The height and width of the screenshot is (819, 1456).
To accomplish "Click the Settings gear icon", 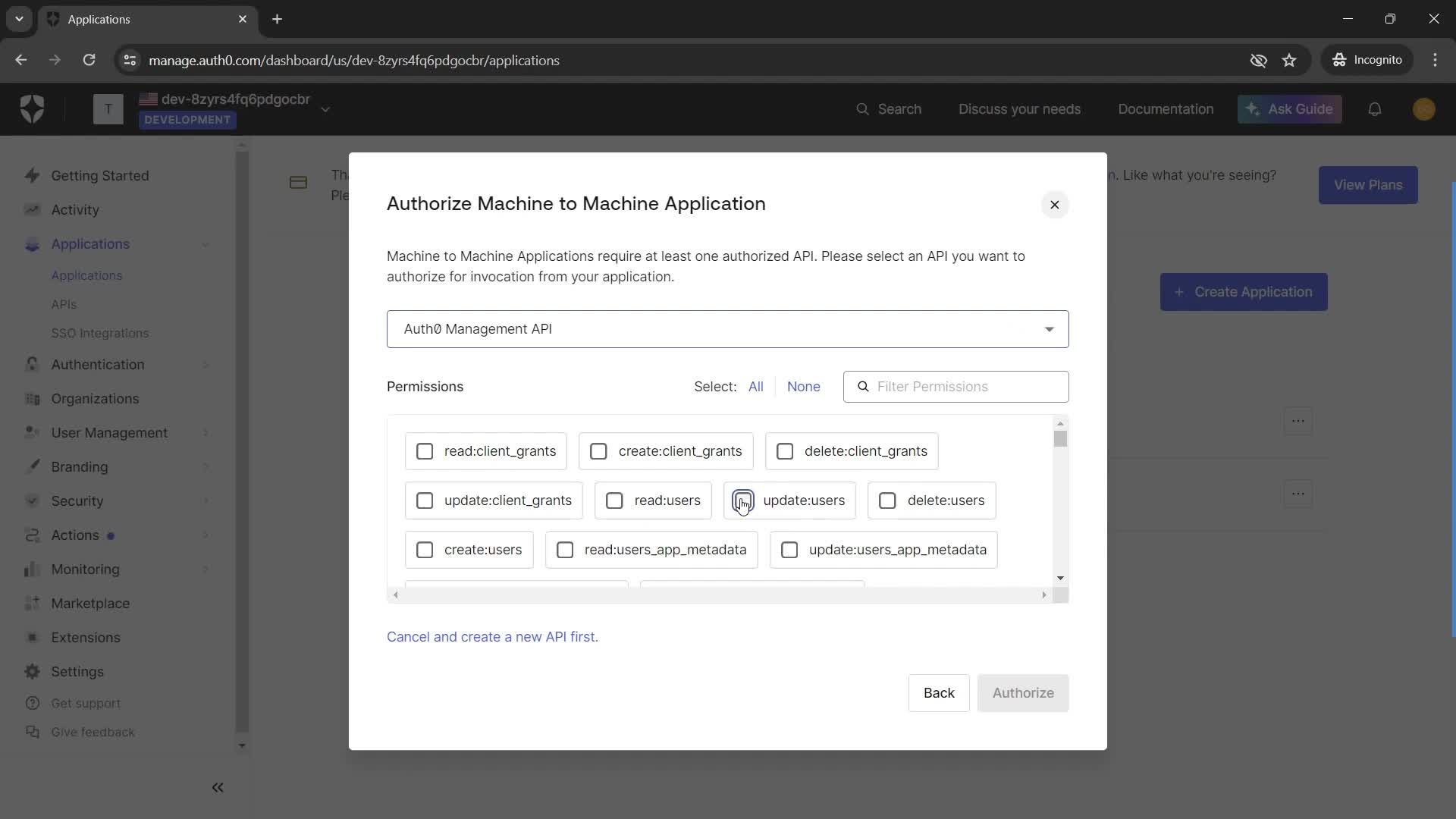I will point(32,672).
